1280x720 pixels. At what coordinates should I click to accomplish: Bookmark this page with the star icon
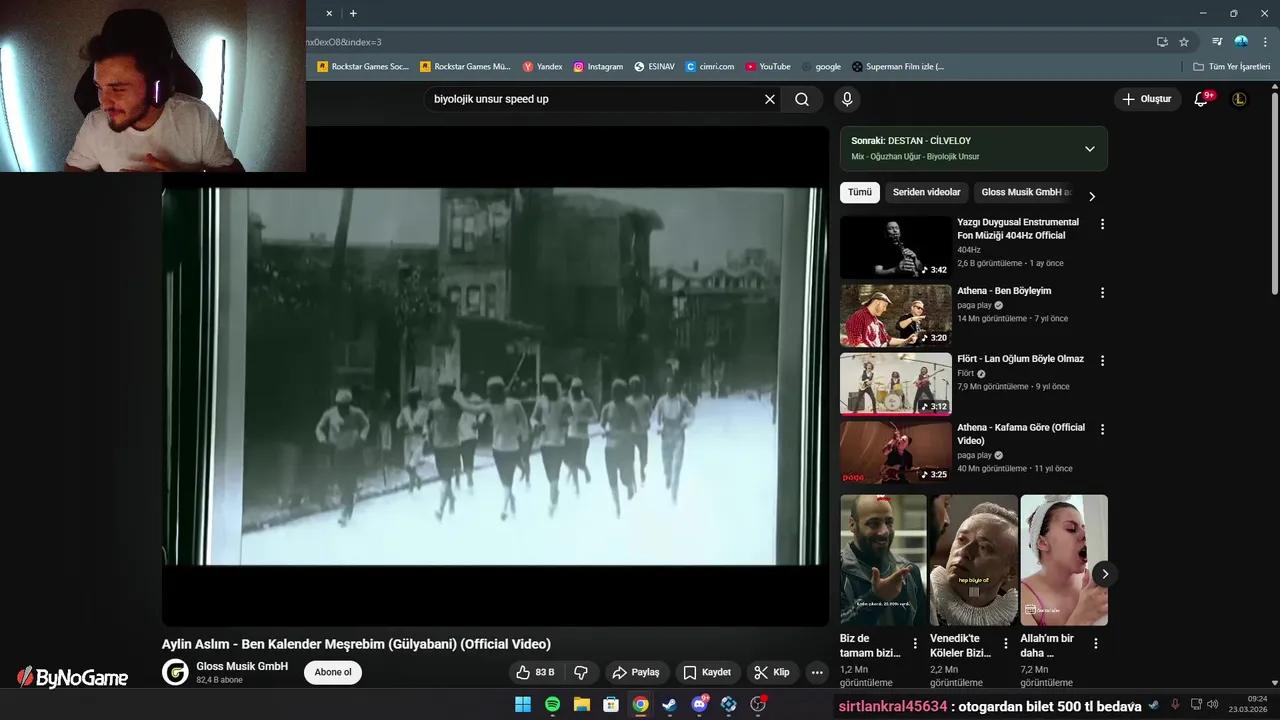[1184, 42]
